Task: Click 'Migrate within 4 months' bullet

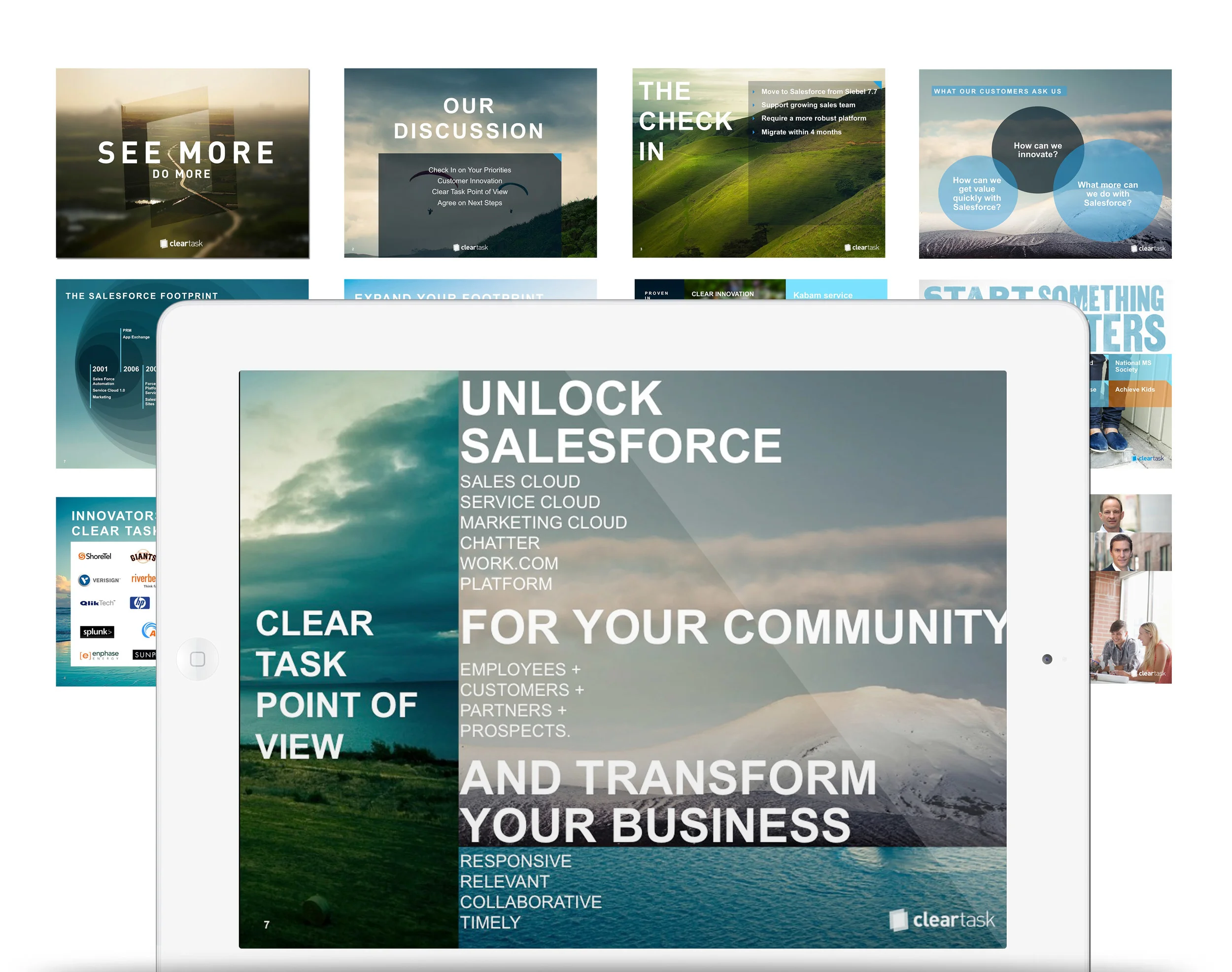Action: pyautogui.click(x=801, y=132)
